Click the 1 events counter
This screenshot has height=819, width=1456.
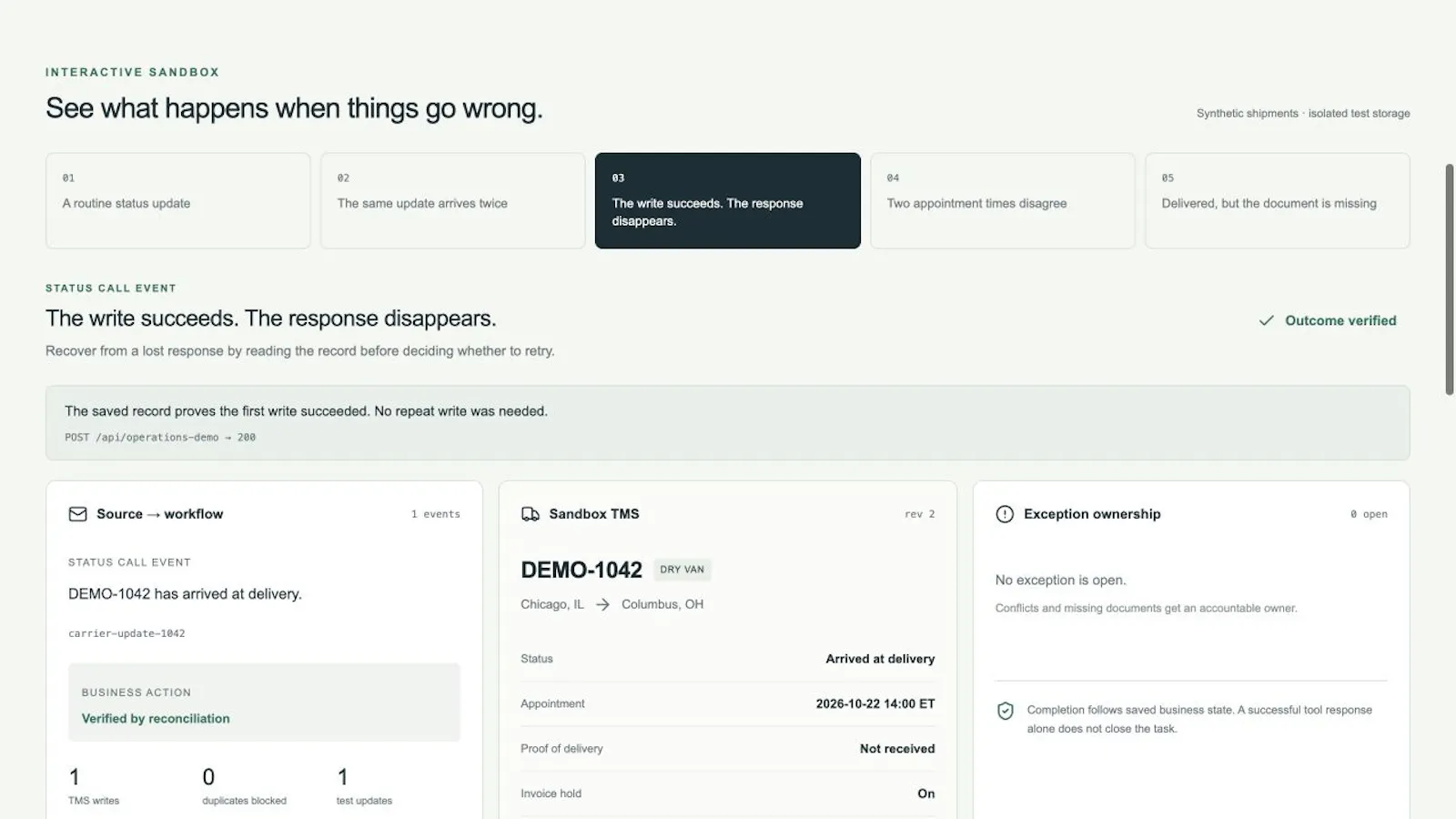pyautogui.click(x=436, y=514)
